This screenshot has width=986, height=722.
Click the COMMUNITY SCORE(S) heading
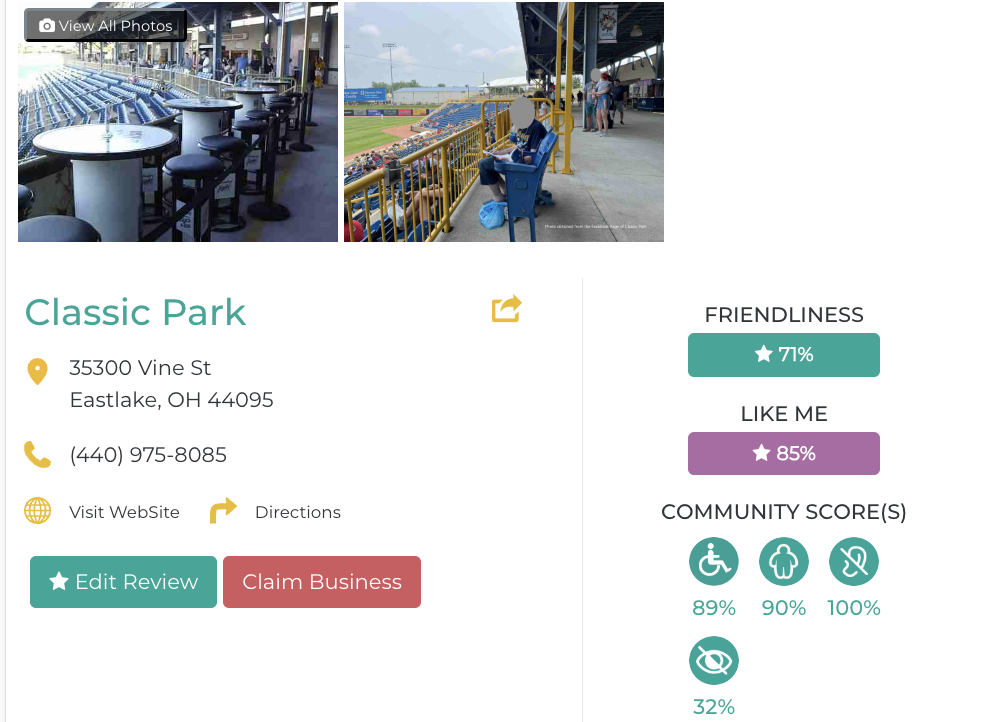(784, 512)
